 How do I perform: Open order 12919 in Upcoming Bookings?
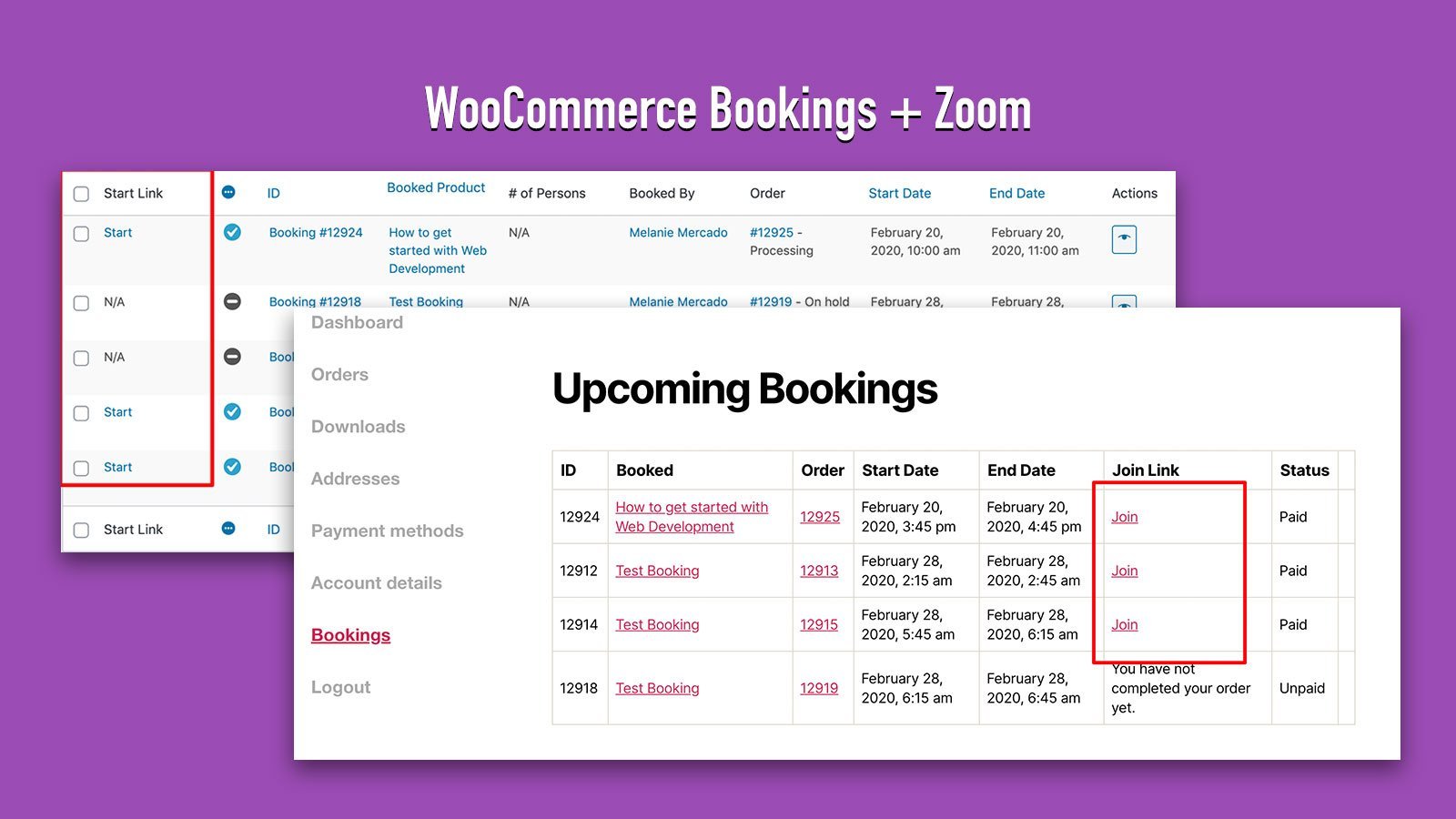point(819,688)
